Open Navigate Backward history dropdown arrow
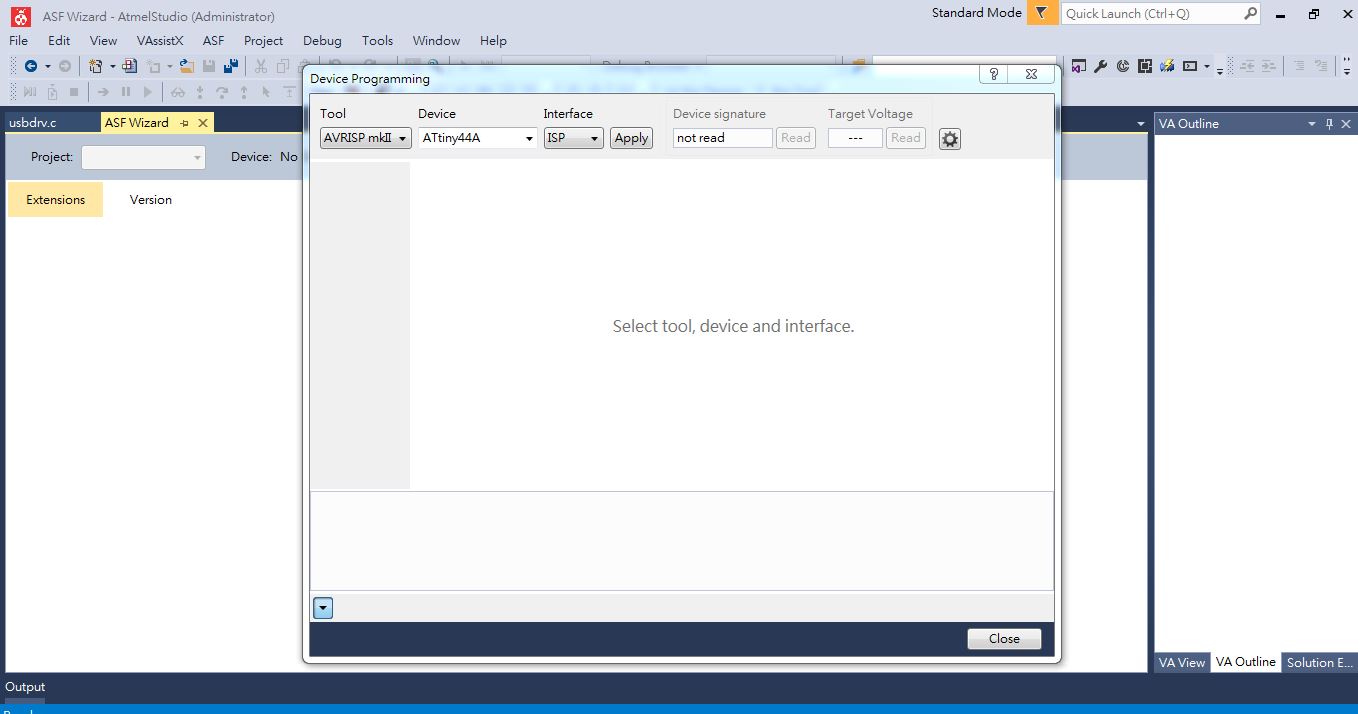This screenshot has width=1358, height=714. point(46,66)
